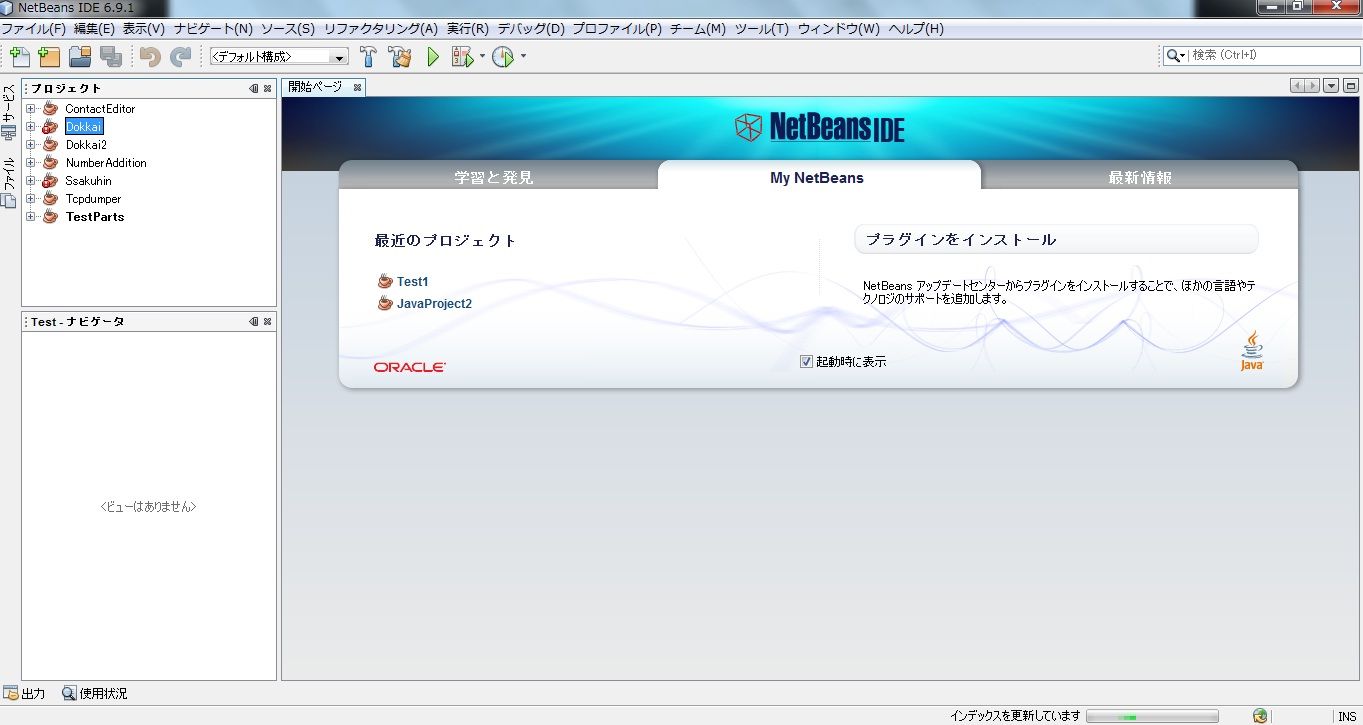Expand the Dokkai project node
Screen dimensions: 1363x725
click(31, 127)
